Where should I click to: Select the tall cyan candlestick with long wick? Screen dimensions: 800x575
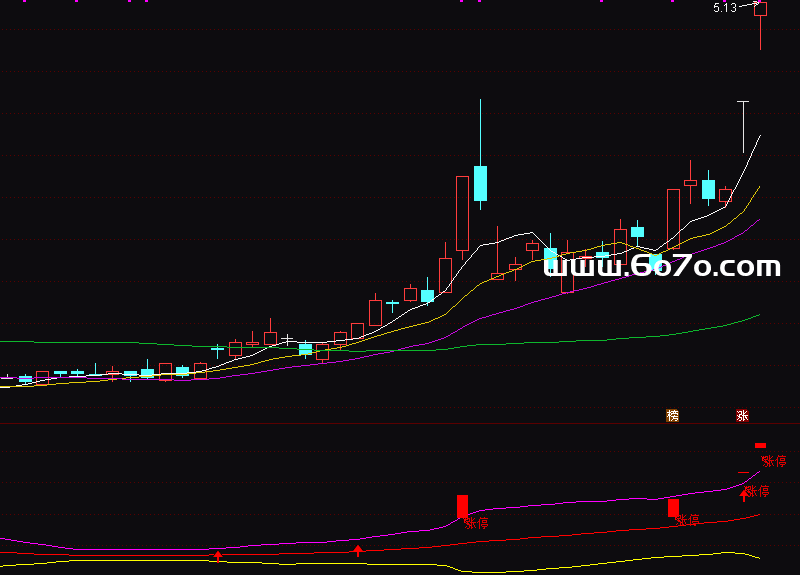(481, 183)
